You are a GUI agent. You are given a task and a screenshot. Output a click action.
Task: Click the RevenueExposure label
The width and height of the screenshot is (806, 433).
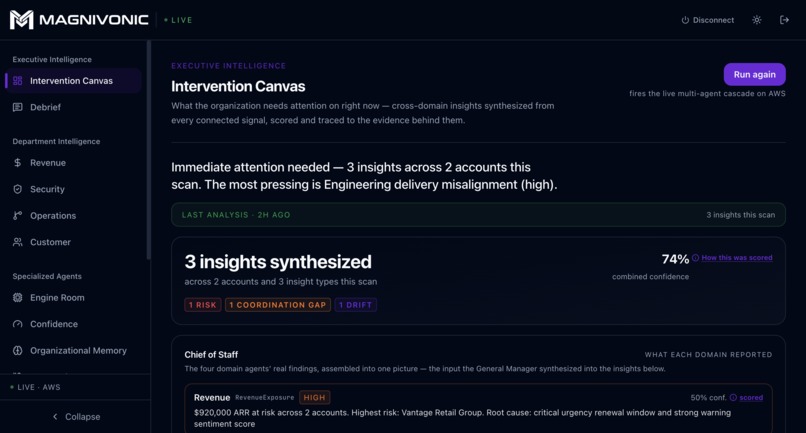264,398
